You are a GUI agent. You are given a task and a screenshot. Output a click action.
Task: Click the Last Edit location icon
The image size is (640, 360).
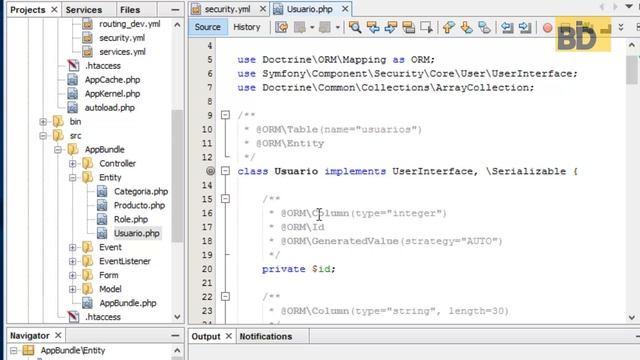point(281,27)
